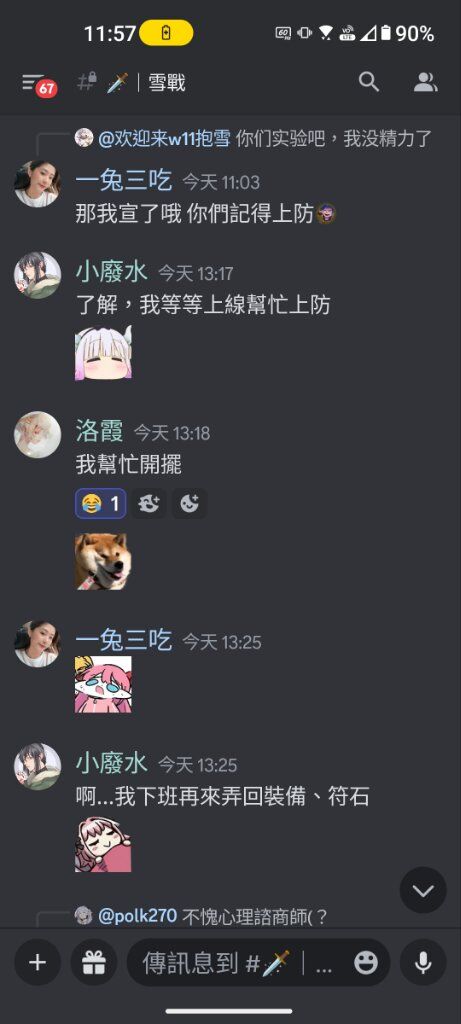Open the channel list hamburger menu
This screenshot has height=1024, width=461.
tap(38, 84)
